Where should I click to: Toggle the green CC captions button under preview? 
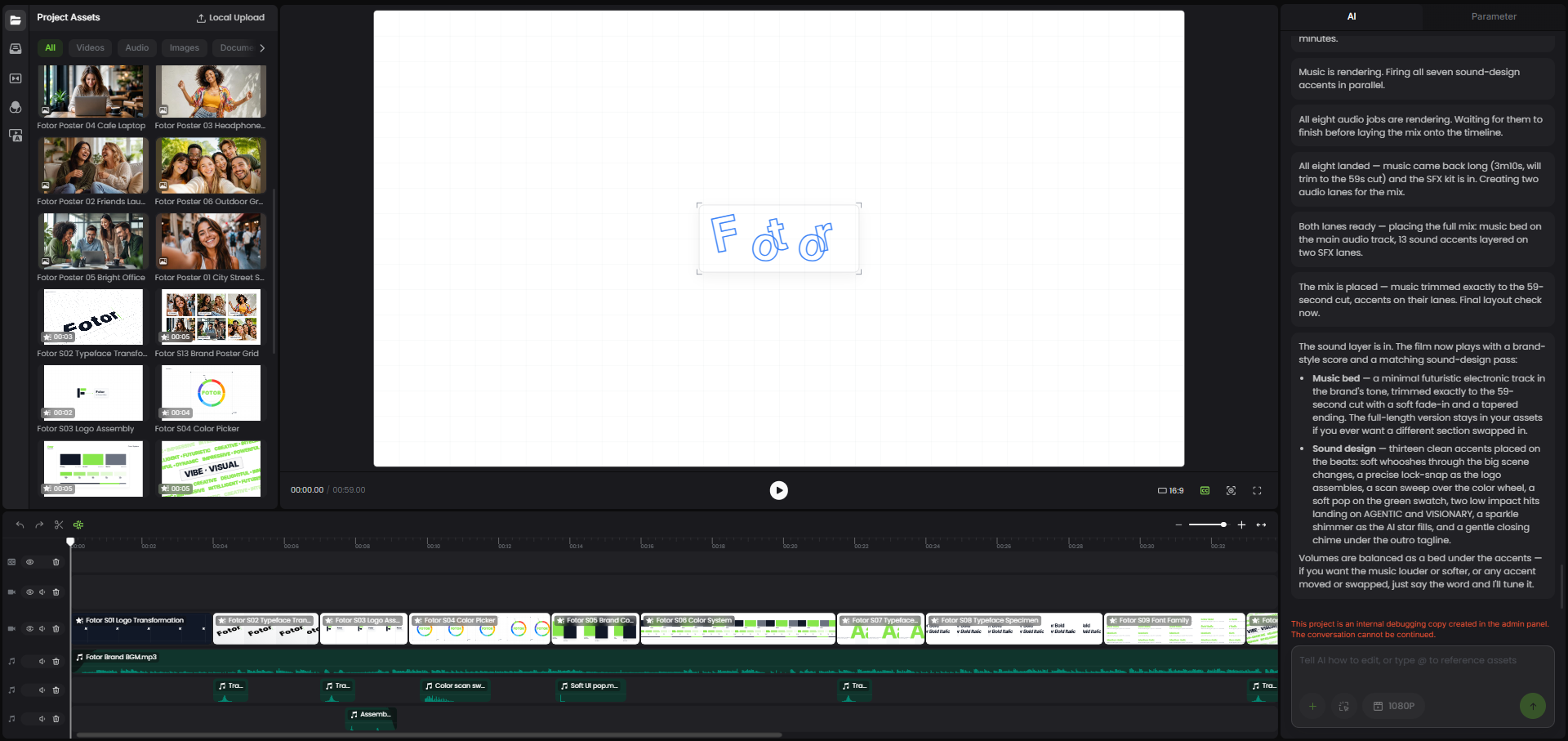[1205, 490]
